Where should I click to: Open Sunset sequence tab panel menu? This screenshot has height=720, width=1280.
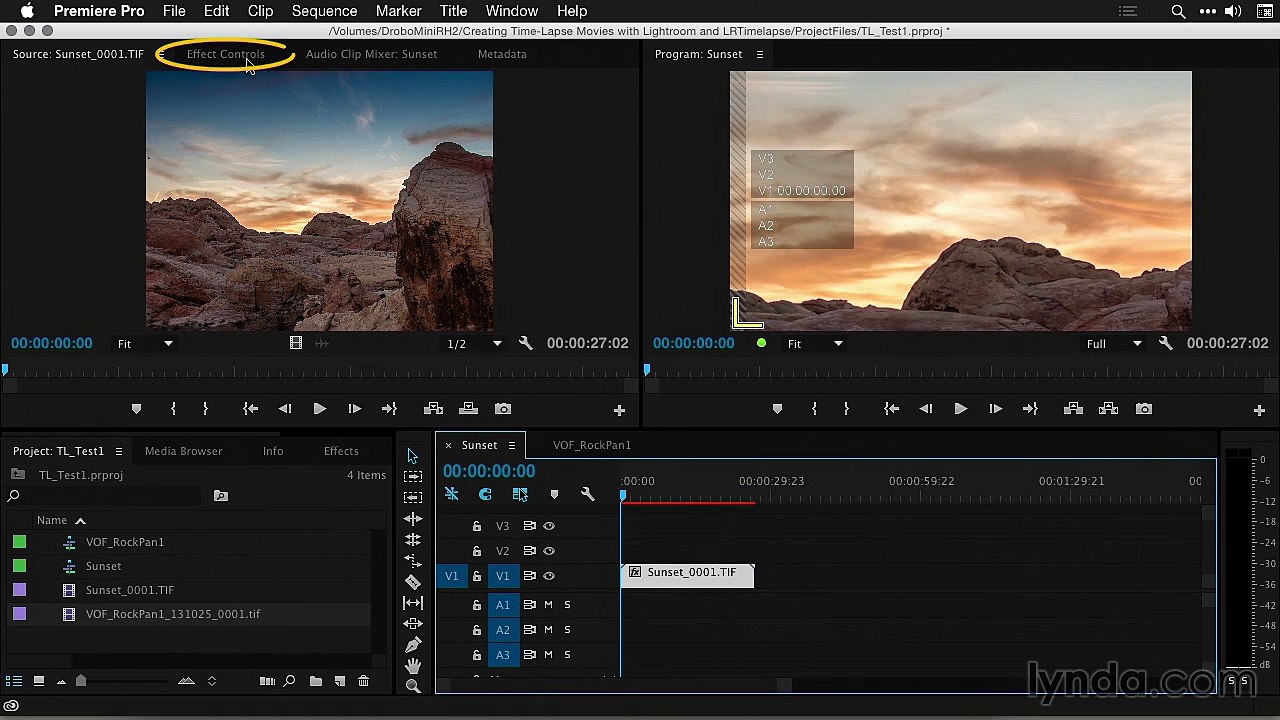point(511,445)
